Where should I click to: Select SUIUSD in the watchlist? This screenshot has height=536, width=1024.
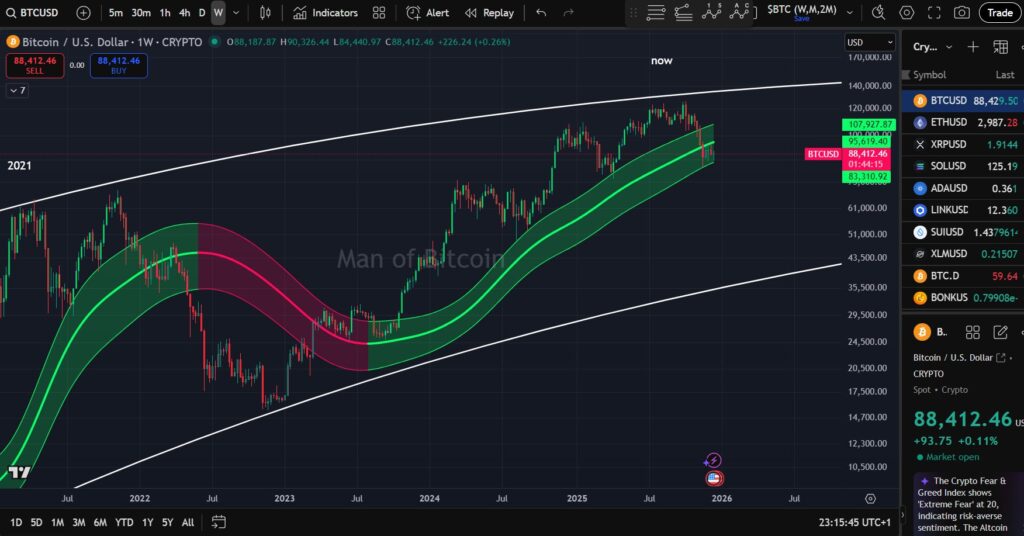(963, 232)
